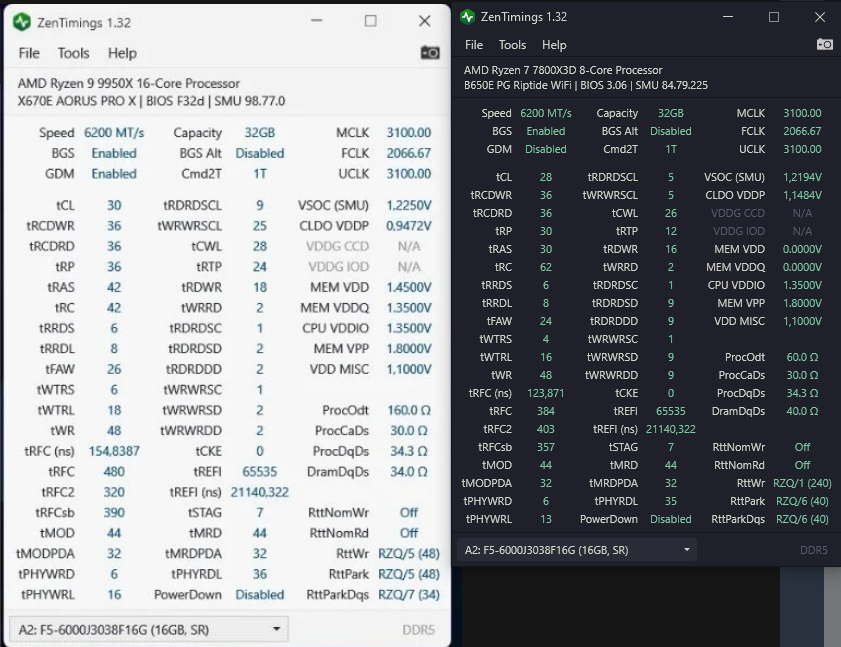841x647 pixels.
Task: Click tRC value 62 in dark window
Action: click(546, 267)
